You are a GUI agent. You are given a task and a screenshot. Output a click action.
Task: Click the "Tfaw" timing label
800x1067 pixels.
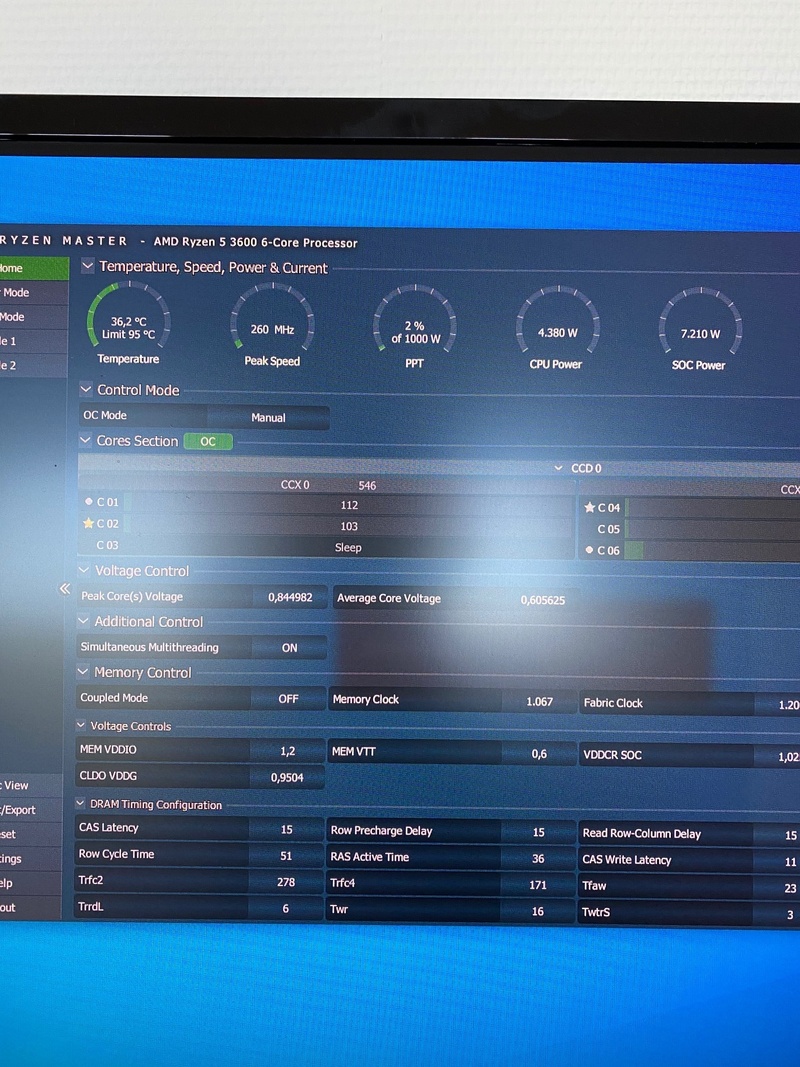594,885
